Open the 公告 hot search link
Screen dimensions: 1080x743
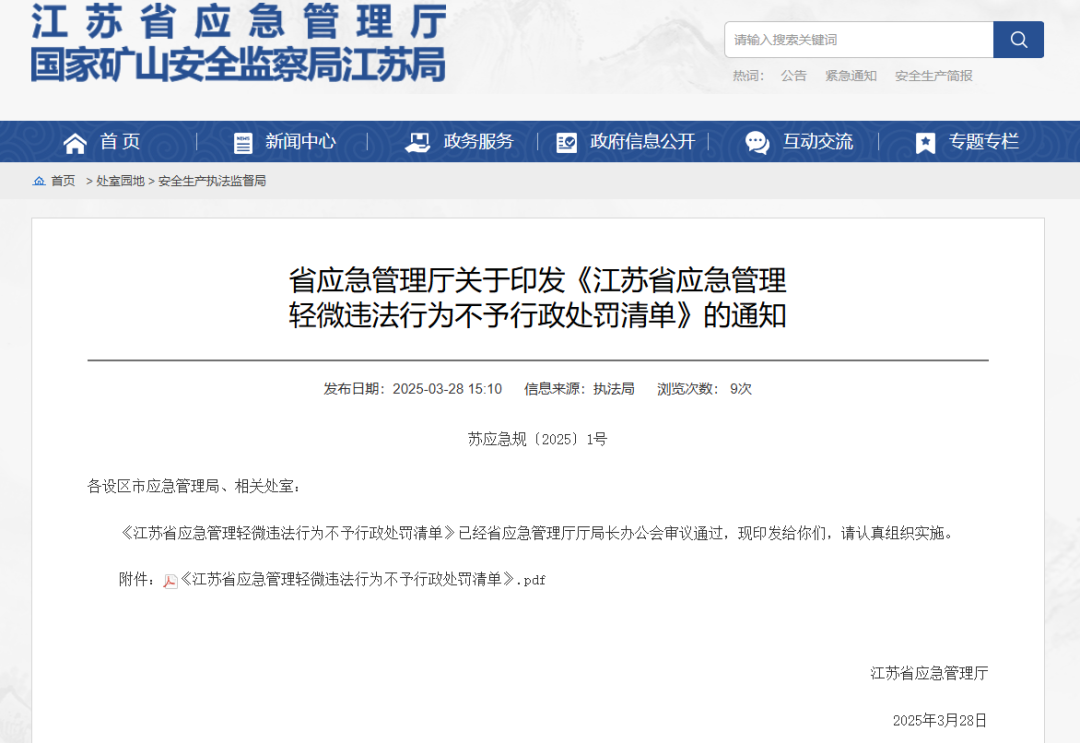point(793,76)
